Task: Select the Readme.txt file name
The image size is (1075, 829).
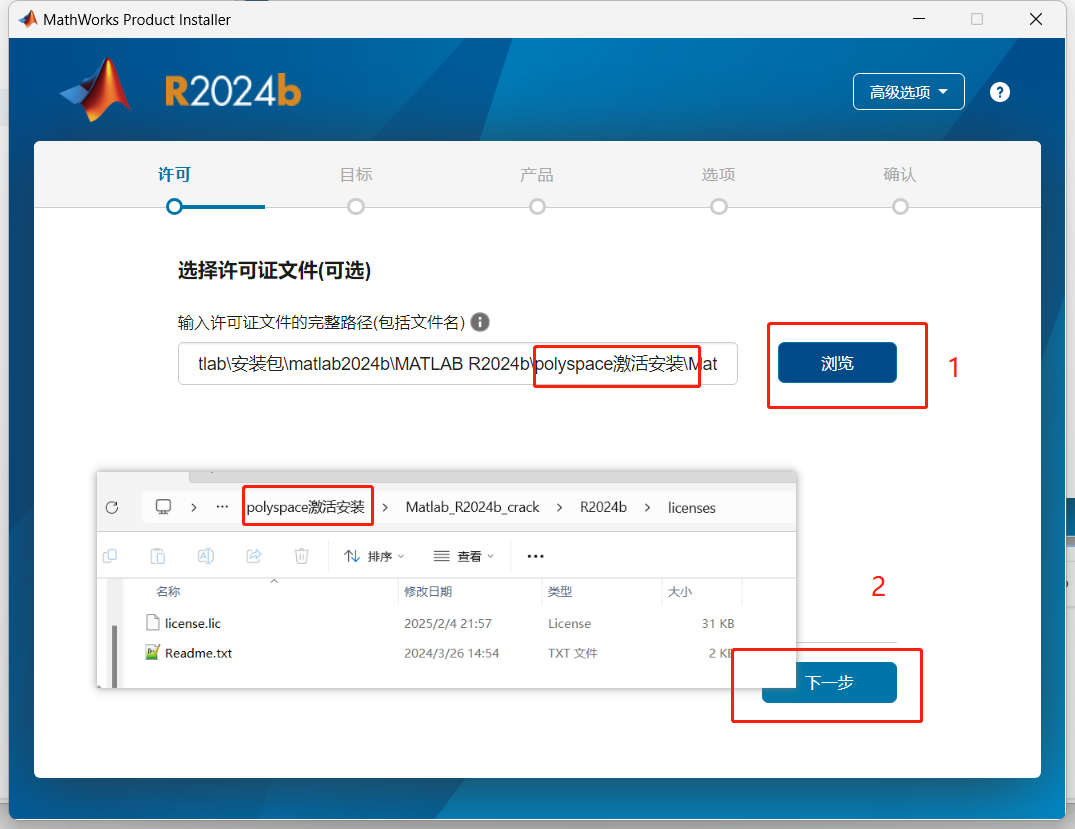Action: coord(198,653)
